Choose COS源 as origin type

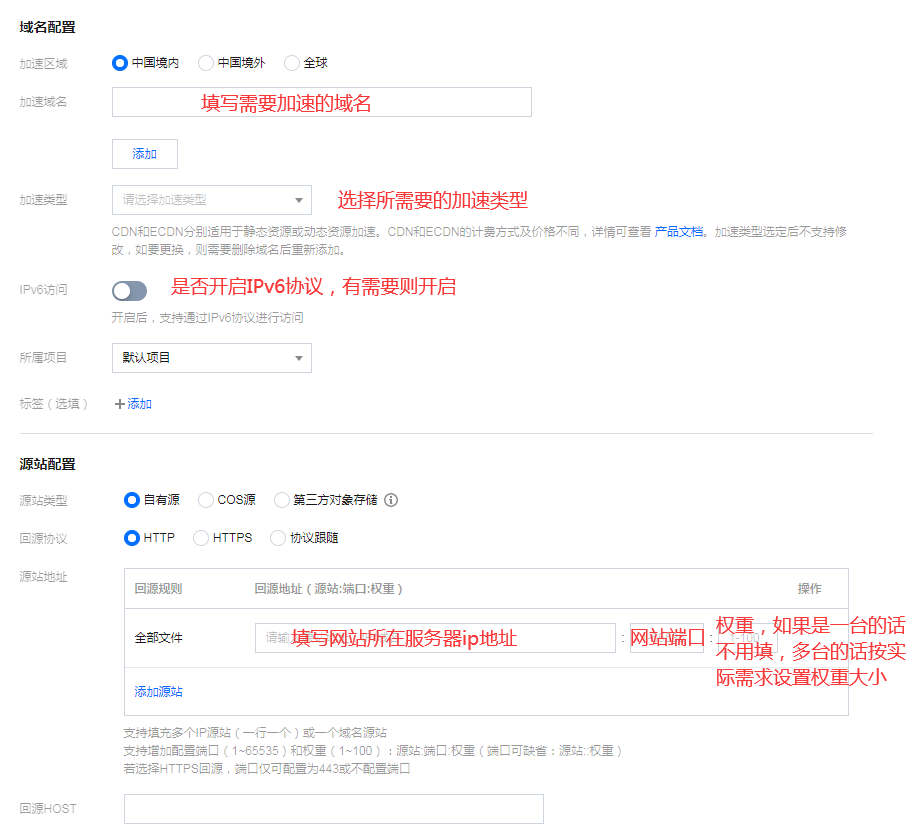pos(206,500)
